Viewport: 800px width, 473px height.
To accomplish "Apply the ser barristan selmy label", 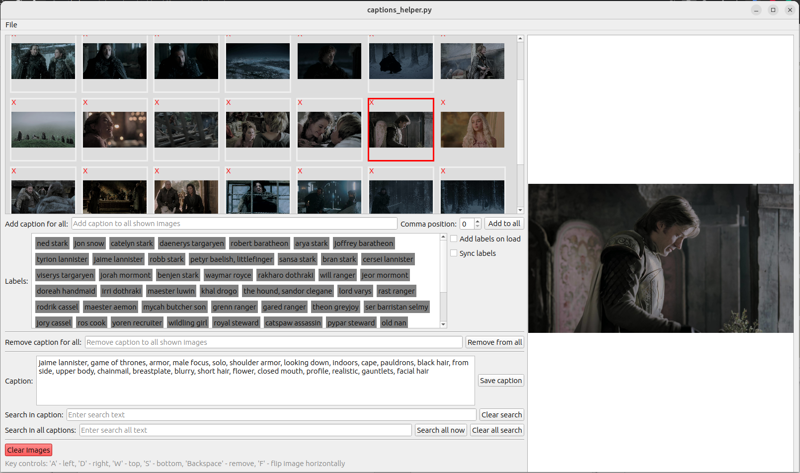I will pos(396,307).
